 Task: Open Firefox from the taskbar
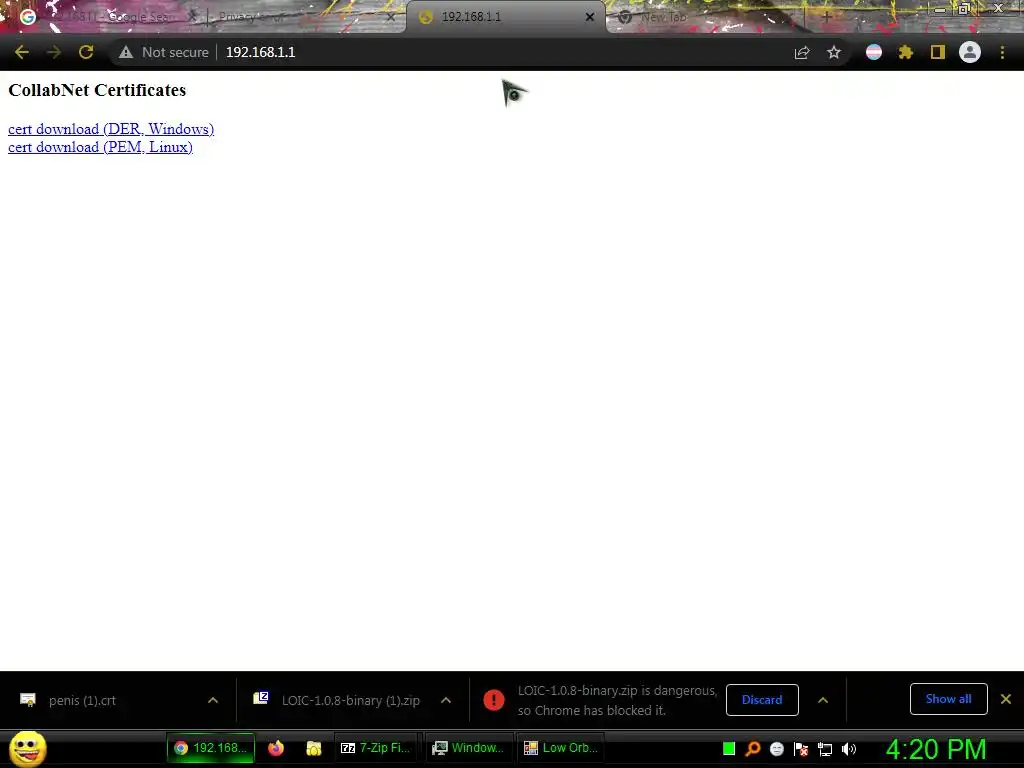pyautogui.click(x=276, y=748)
